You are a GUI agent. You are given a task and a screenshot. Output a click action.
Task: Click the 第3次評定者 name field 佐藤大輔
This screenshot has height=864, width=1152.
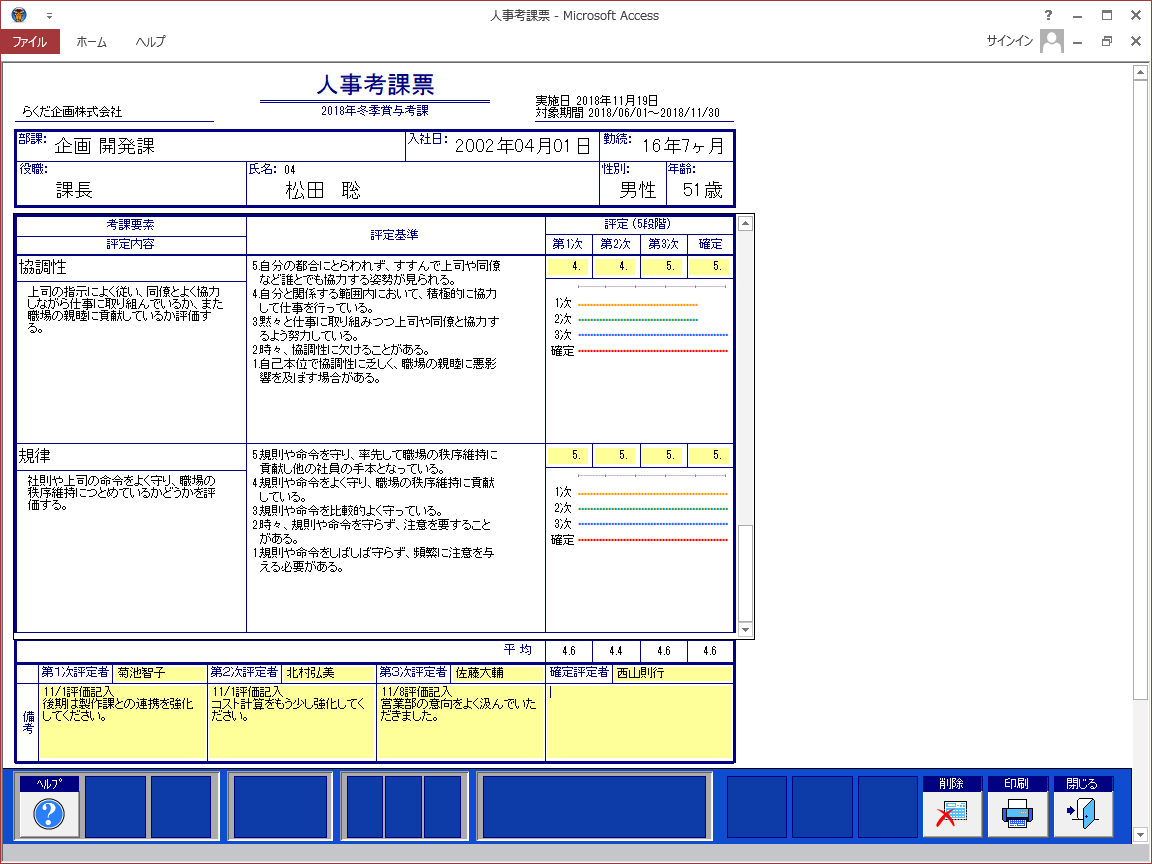pos(497,673)
